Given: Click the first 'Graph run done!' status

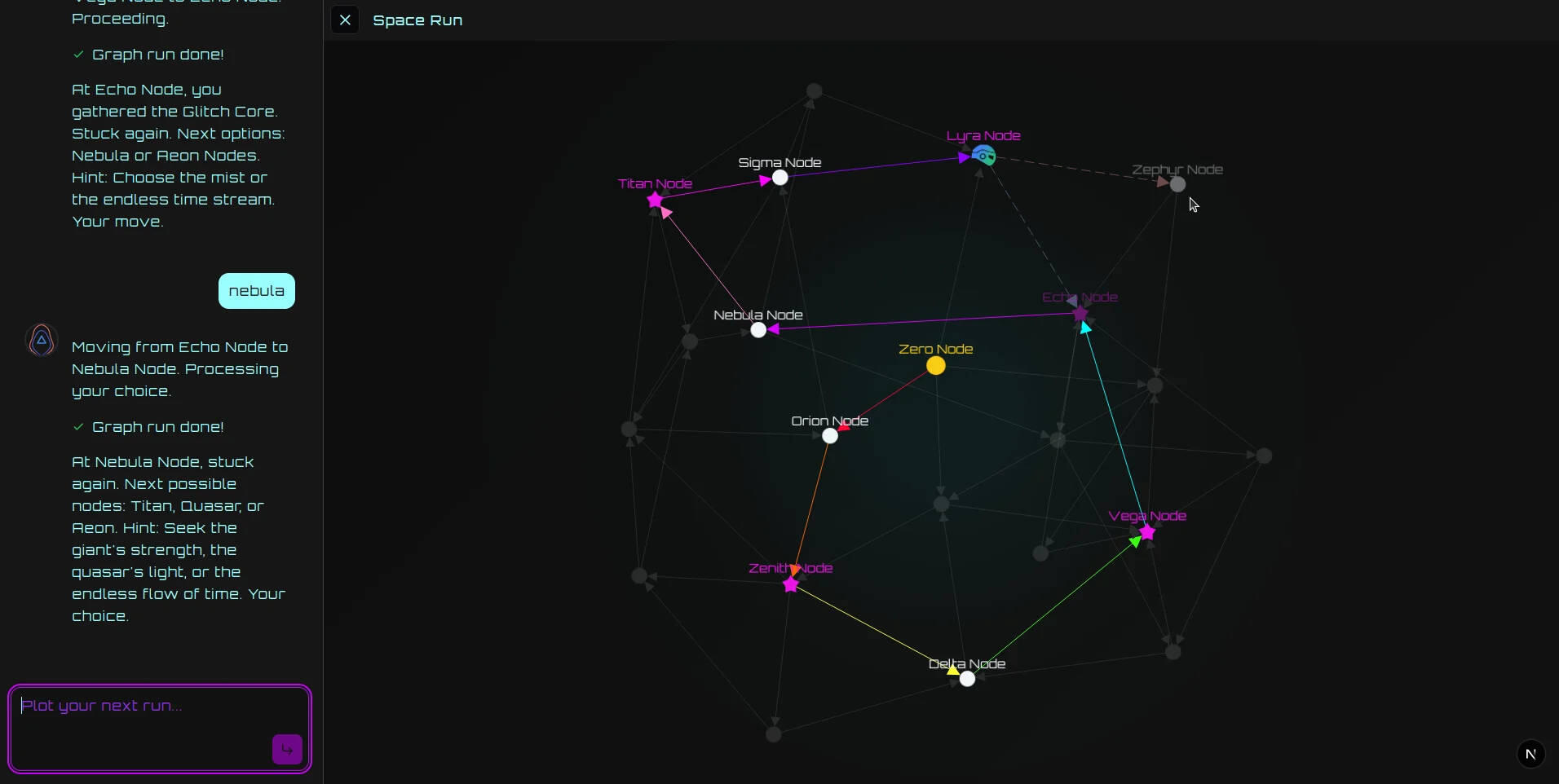Looking at the screenshot, I should 157,55.
